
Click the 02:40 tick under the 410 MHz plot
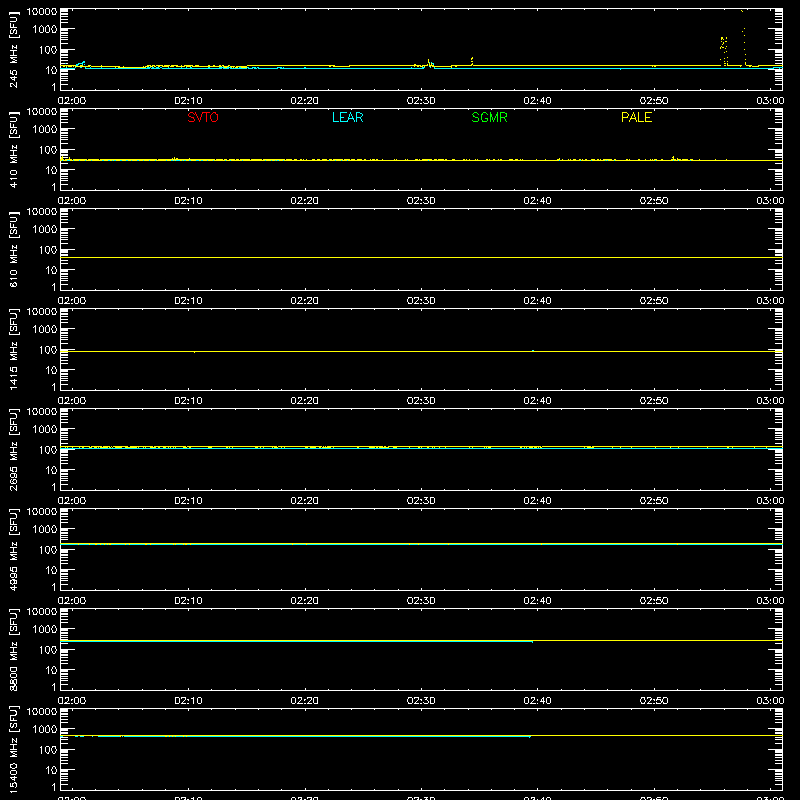[537, 201]
